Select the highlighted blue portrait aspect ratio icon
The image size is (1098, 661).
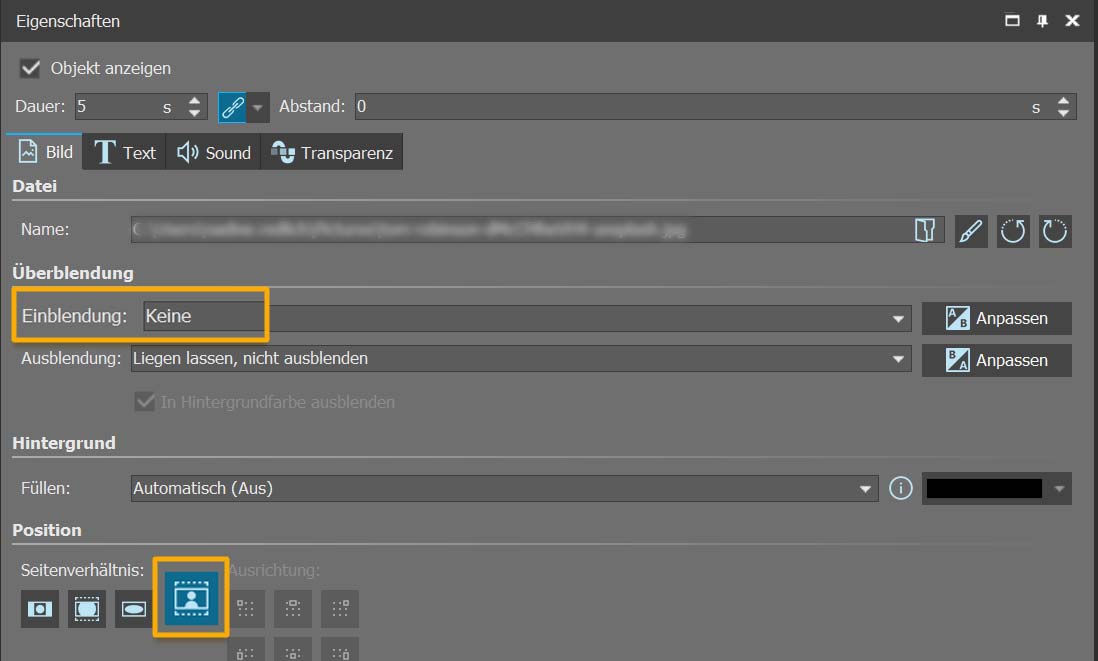click(x=190, y=598)
